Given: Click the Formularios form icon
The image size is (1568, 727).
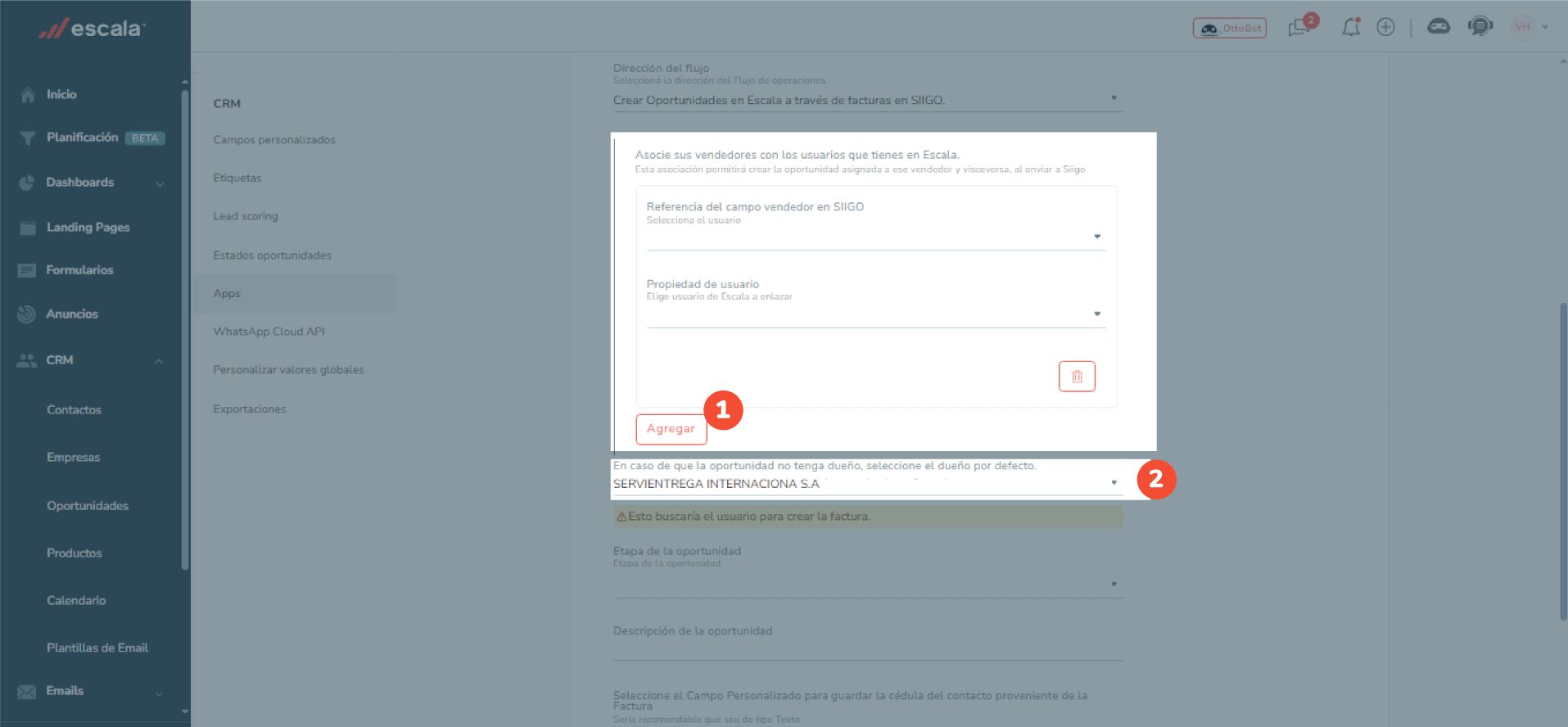Looking at the screenshot, I should (27, 270).
